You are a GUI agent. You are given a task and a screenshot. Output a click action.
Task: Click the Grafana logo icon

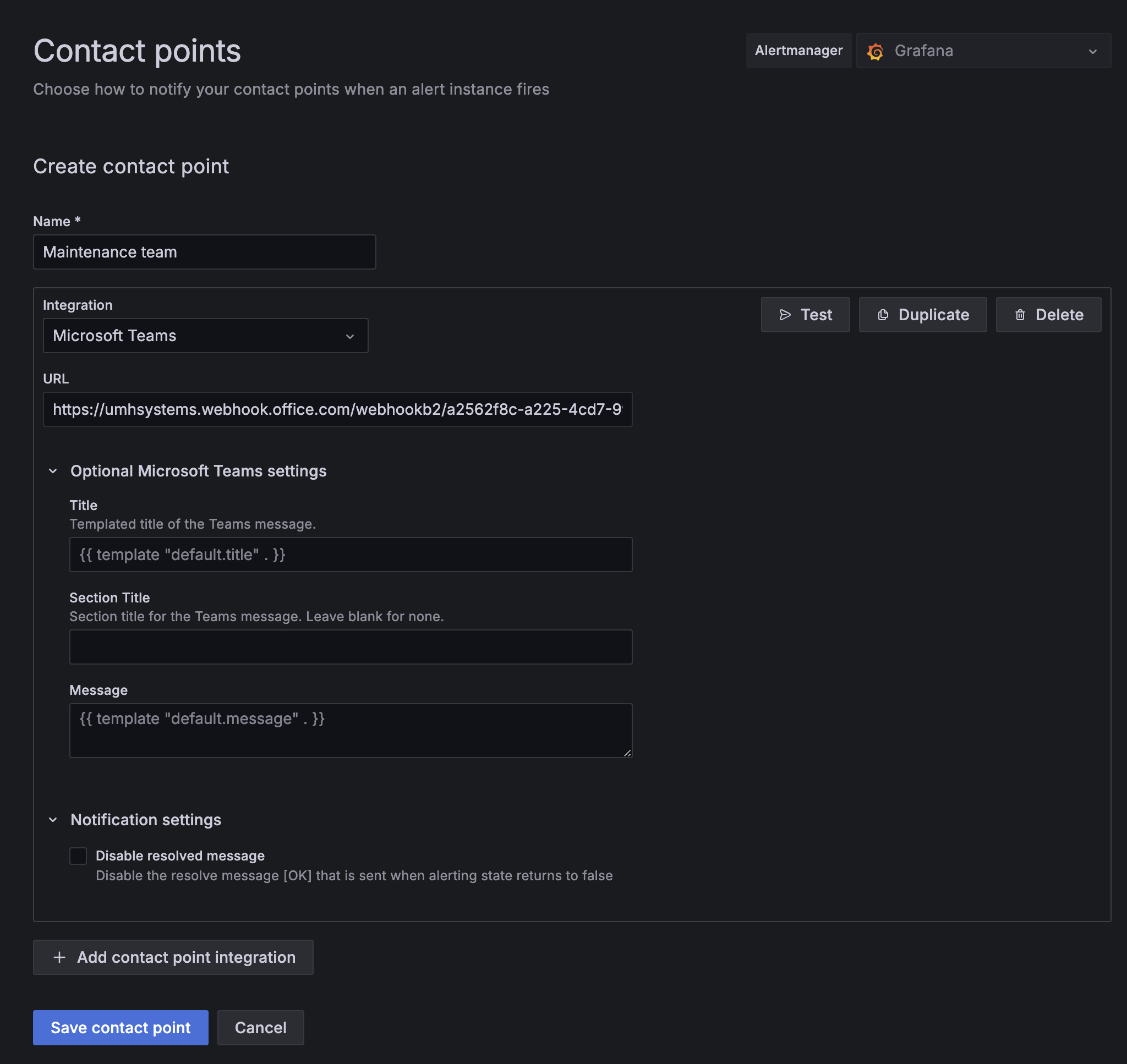coord(875,51)
